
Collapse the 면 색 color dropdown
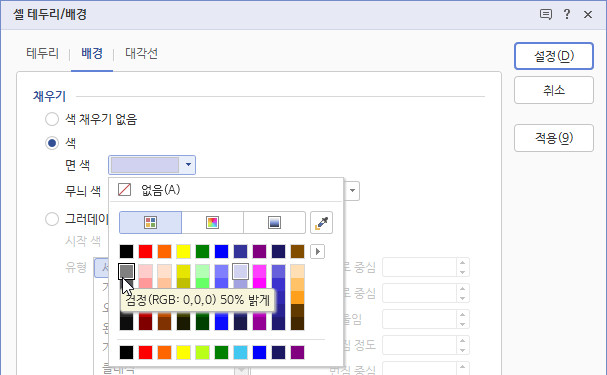188,165
